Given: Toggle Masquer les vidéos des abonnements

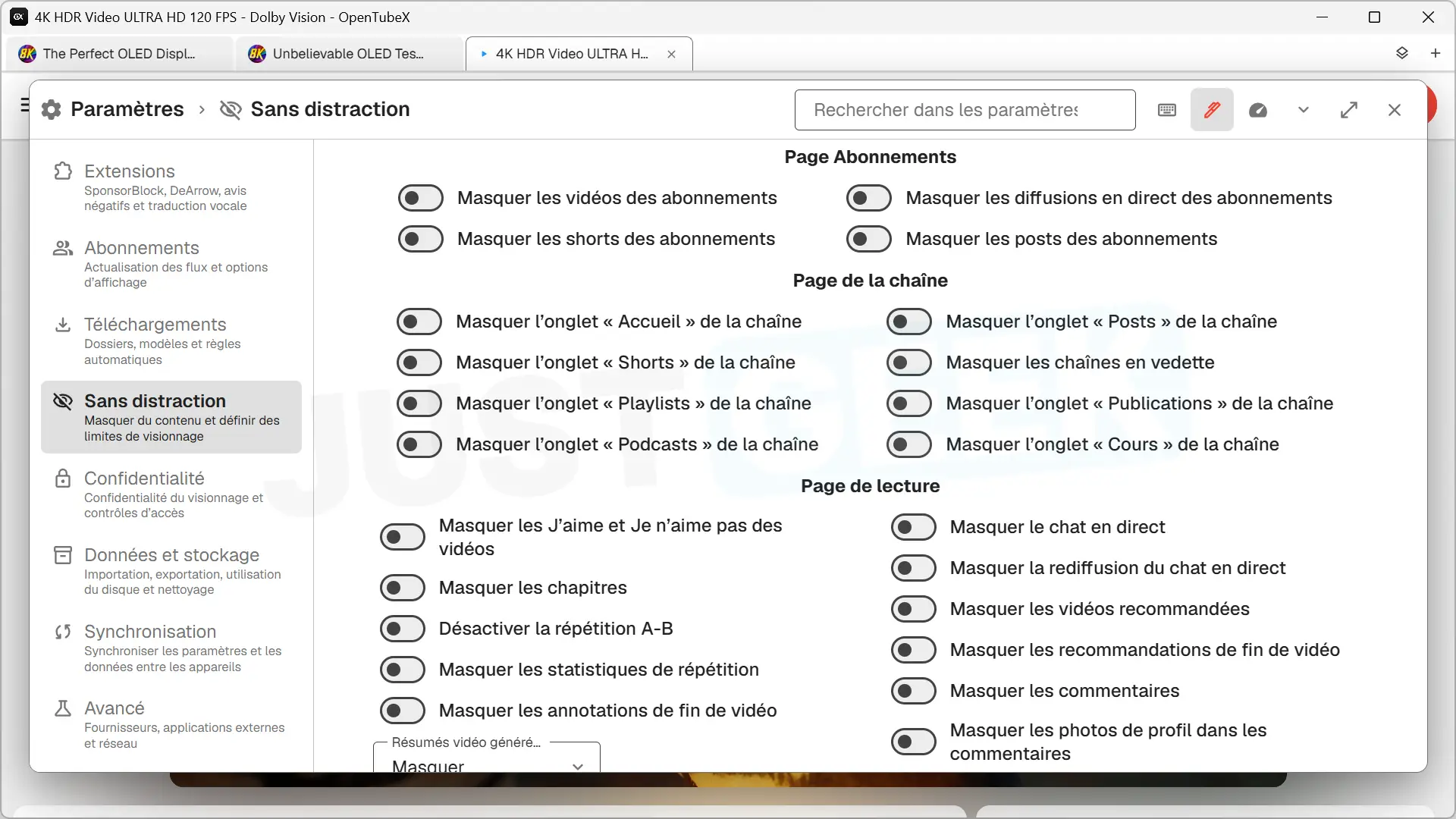Looking at the screenshot, I should coord(421,199).
